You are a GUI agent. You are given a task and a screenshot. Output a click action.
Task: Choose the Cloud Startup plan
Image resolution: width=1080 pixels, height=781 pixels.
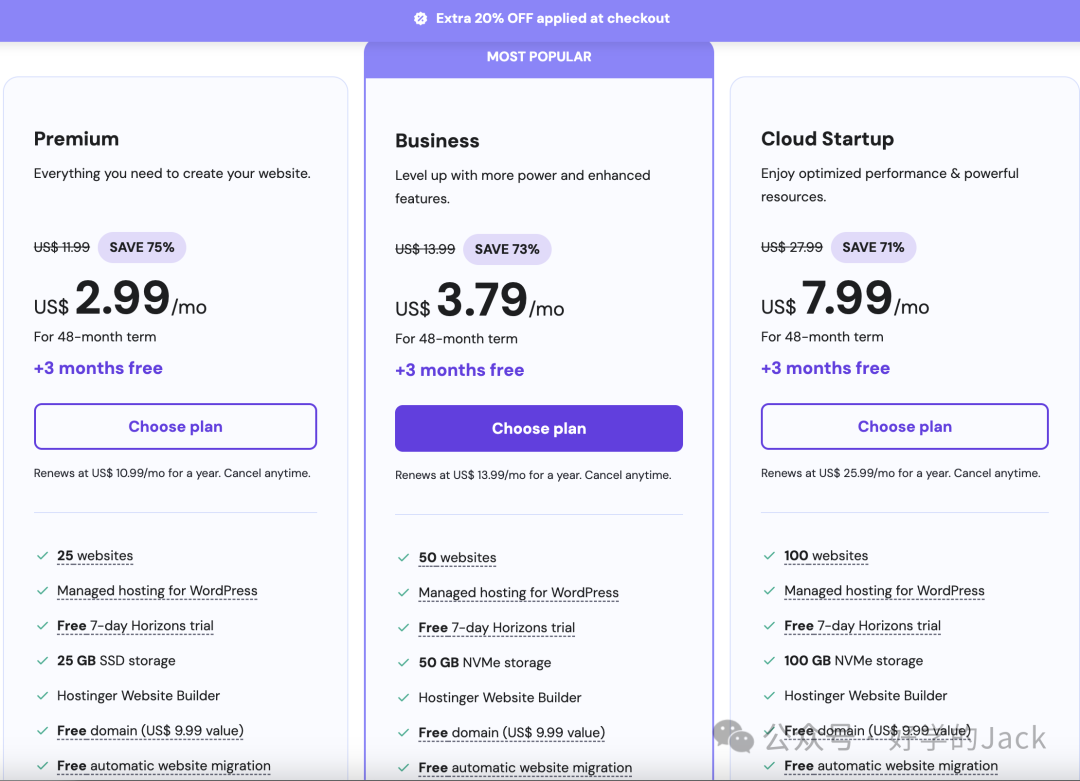pos(904,427)
